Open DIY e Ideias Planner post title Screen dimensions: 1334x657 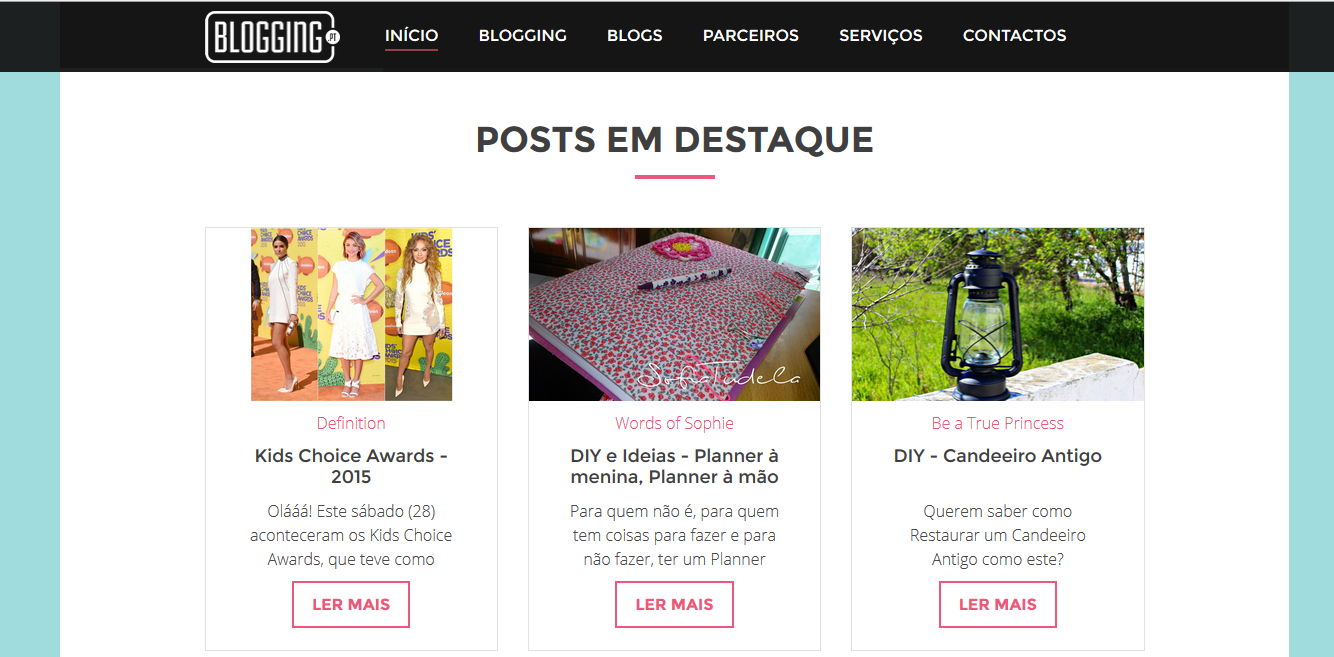click(674, 466)
